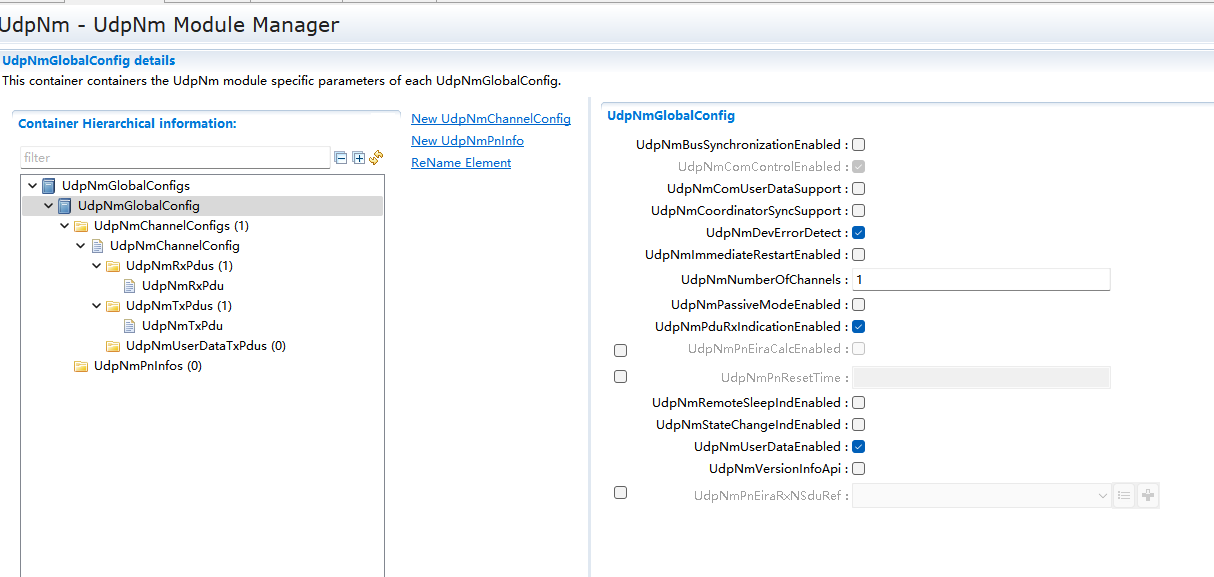This screenshot has width=1214, height=577.
Task: Collapse the UdpNmChannelConfigs folder
Action: 65,226
